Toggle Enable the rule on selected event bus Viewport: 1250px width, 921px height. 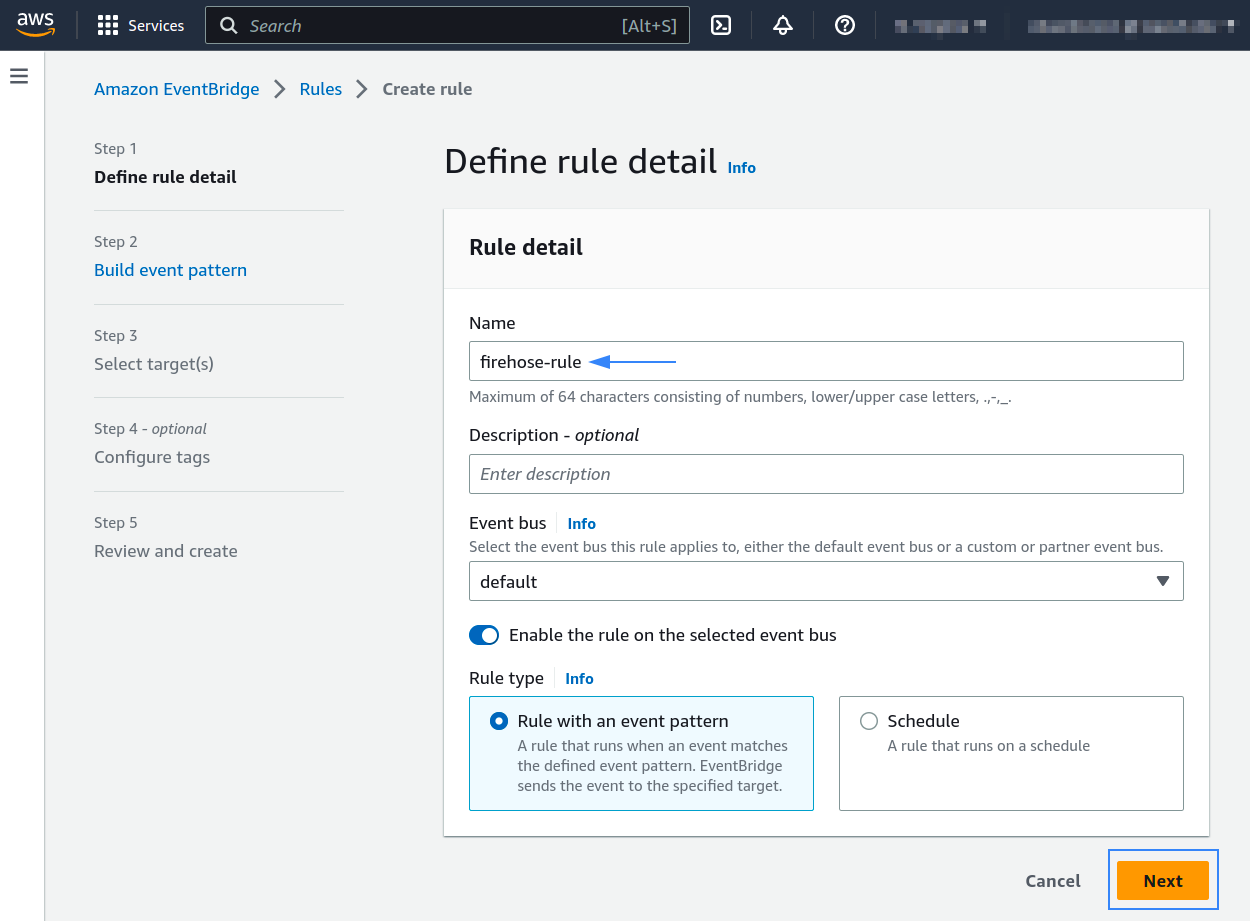(484, 635)
